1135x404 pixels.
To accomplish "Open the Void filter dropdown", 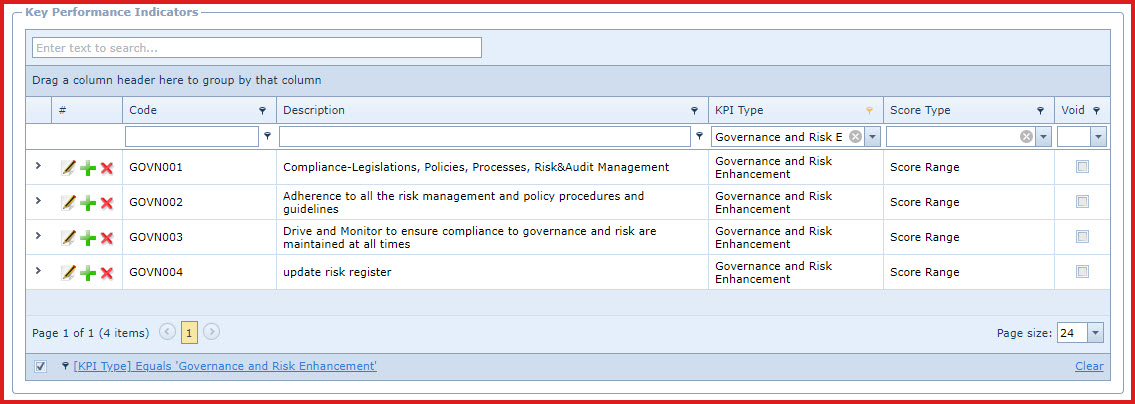I will coord(1099,137).
